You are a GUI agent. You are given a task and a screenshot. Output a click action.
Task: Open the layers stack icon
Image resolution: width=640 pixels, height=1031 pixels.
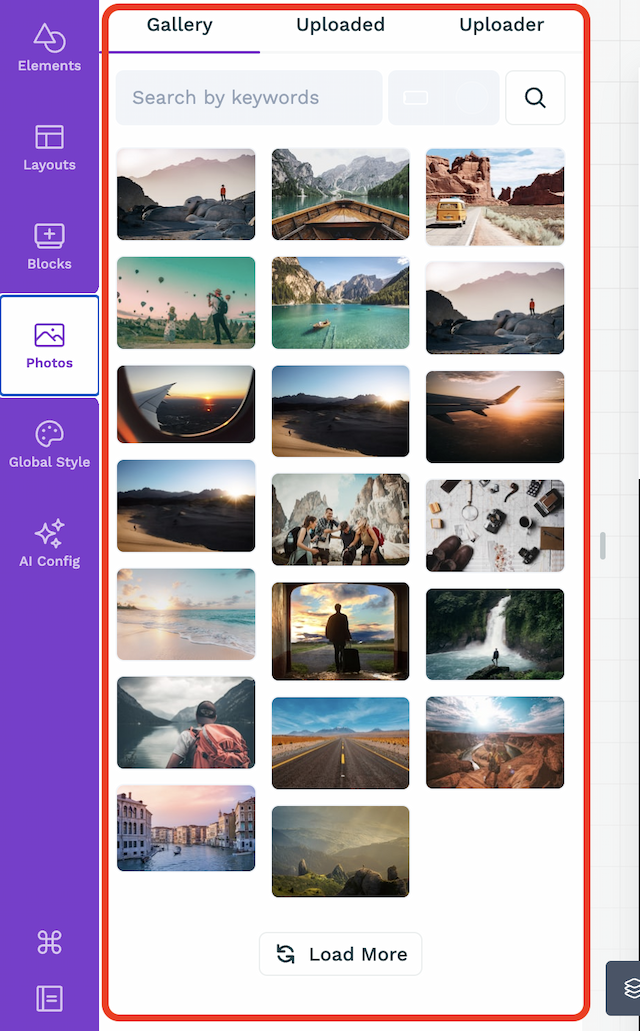pyautogui.click(x=630, y=988)
